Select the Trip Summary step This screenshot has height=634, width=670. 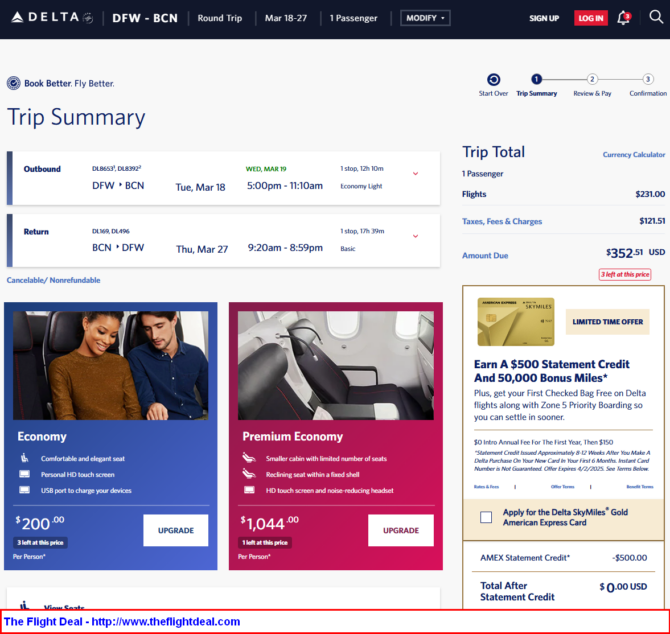[x=537, y=85]
